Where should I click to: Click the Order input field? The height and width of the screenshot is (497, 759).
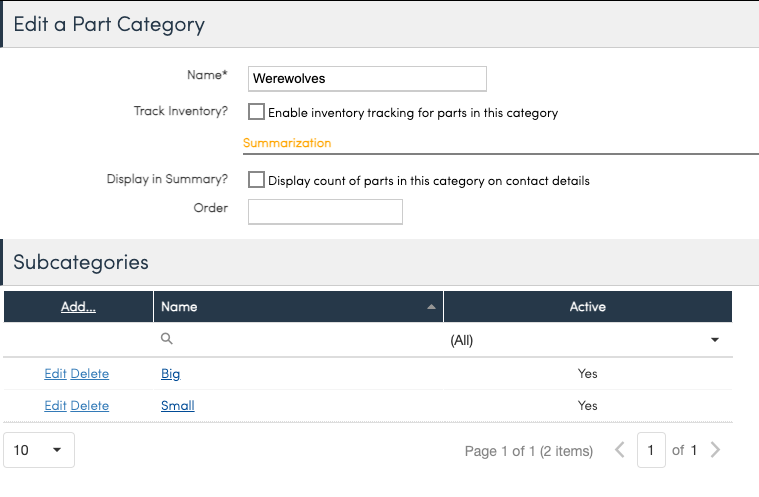[325, 211]
